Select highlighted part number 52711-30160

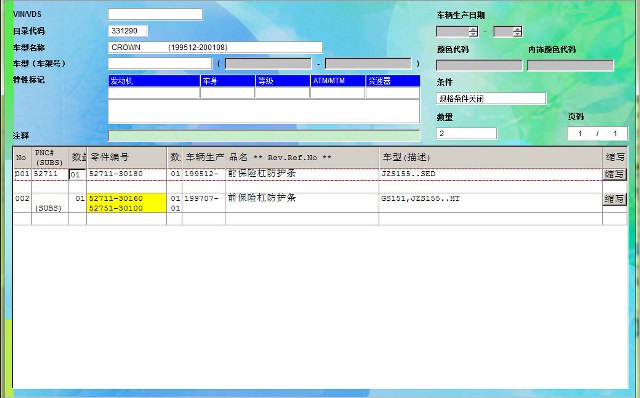pyautogui.click(x=116, y=198)
